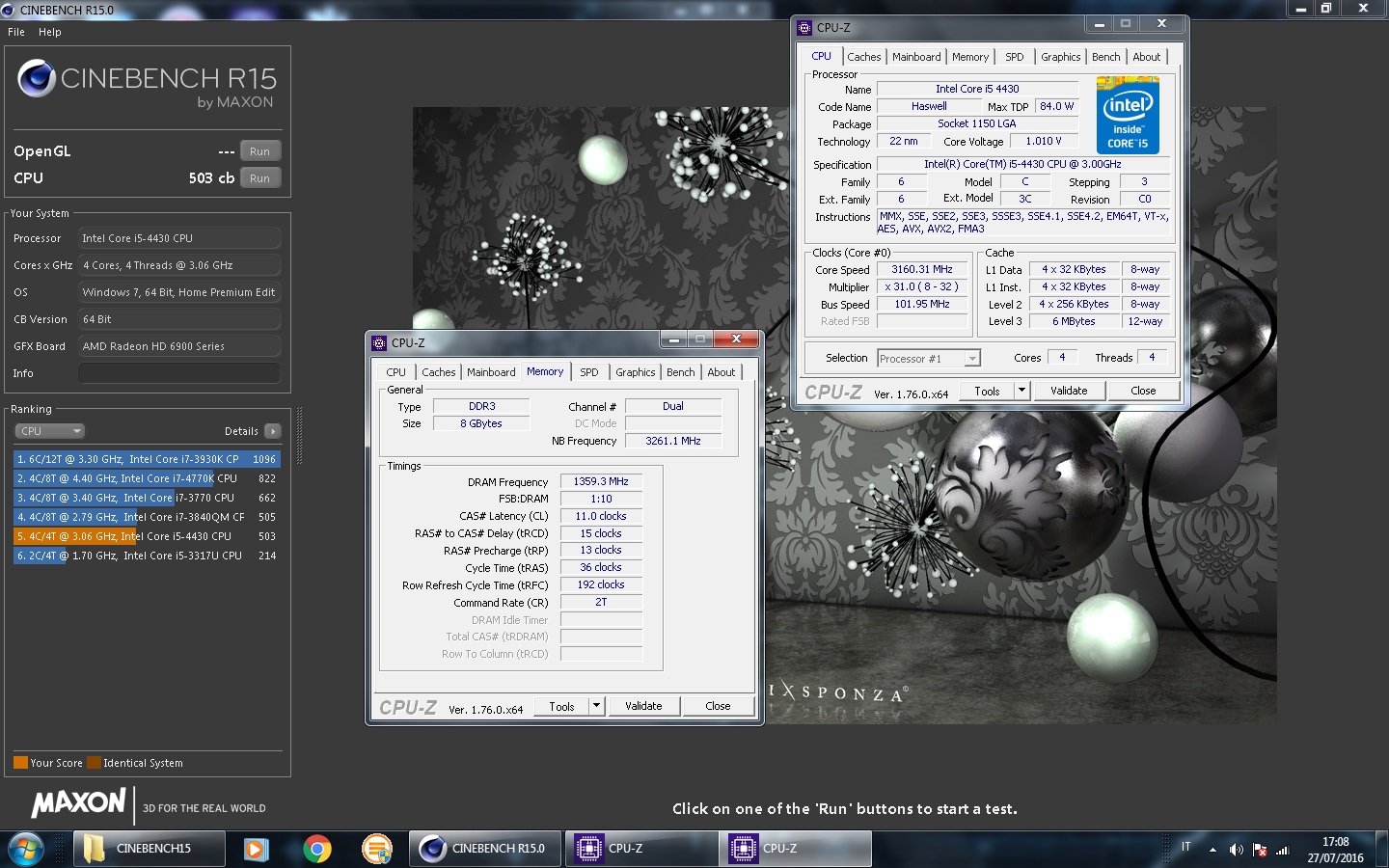Switch to Mainboard tab in top CPU-Z window
Image resolution: width=1389 pixels, height=868 pixels.
(916, 57)
